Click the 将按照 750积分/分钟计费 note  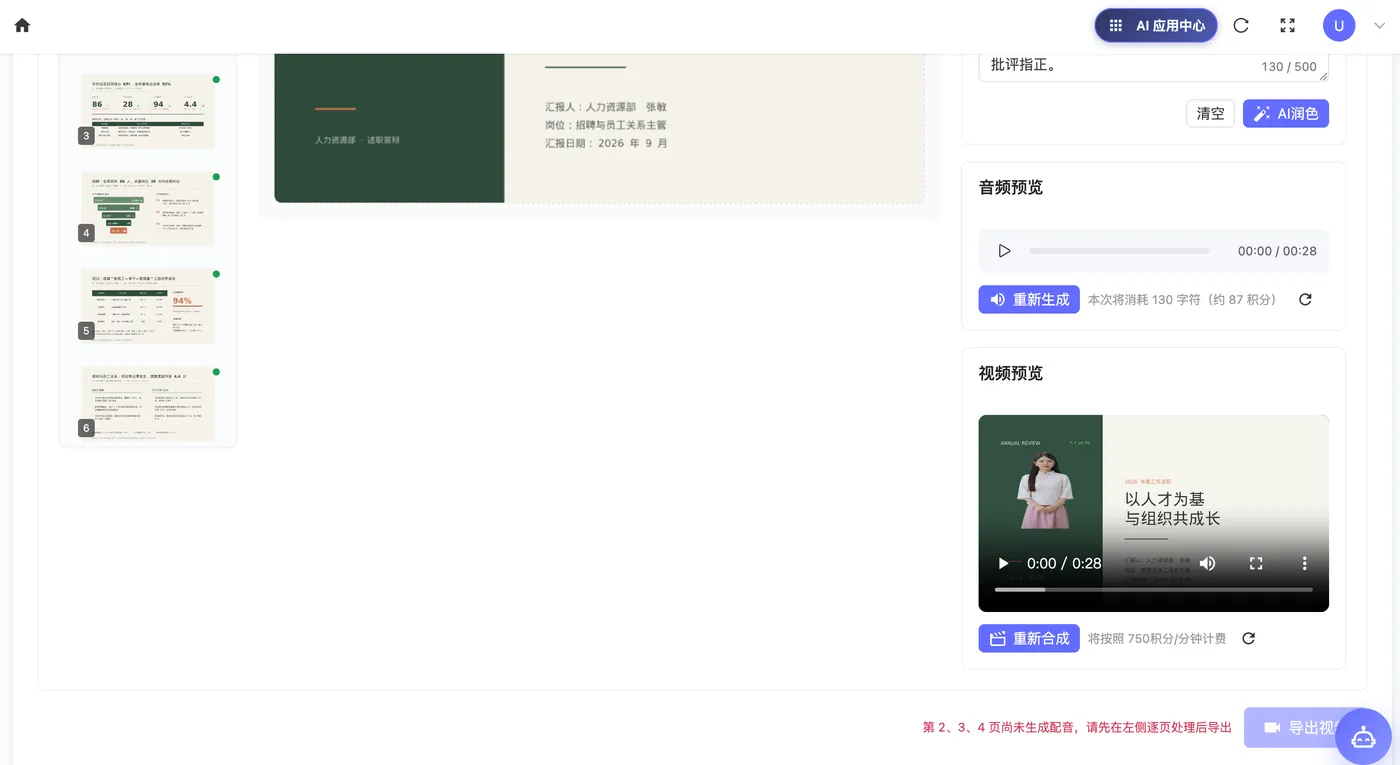coord(1157,638)
